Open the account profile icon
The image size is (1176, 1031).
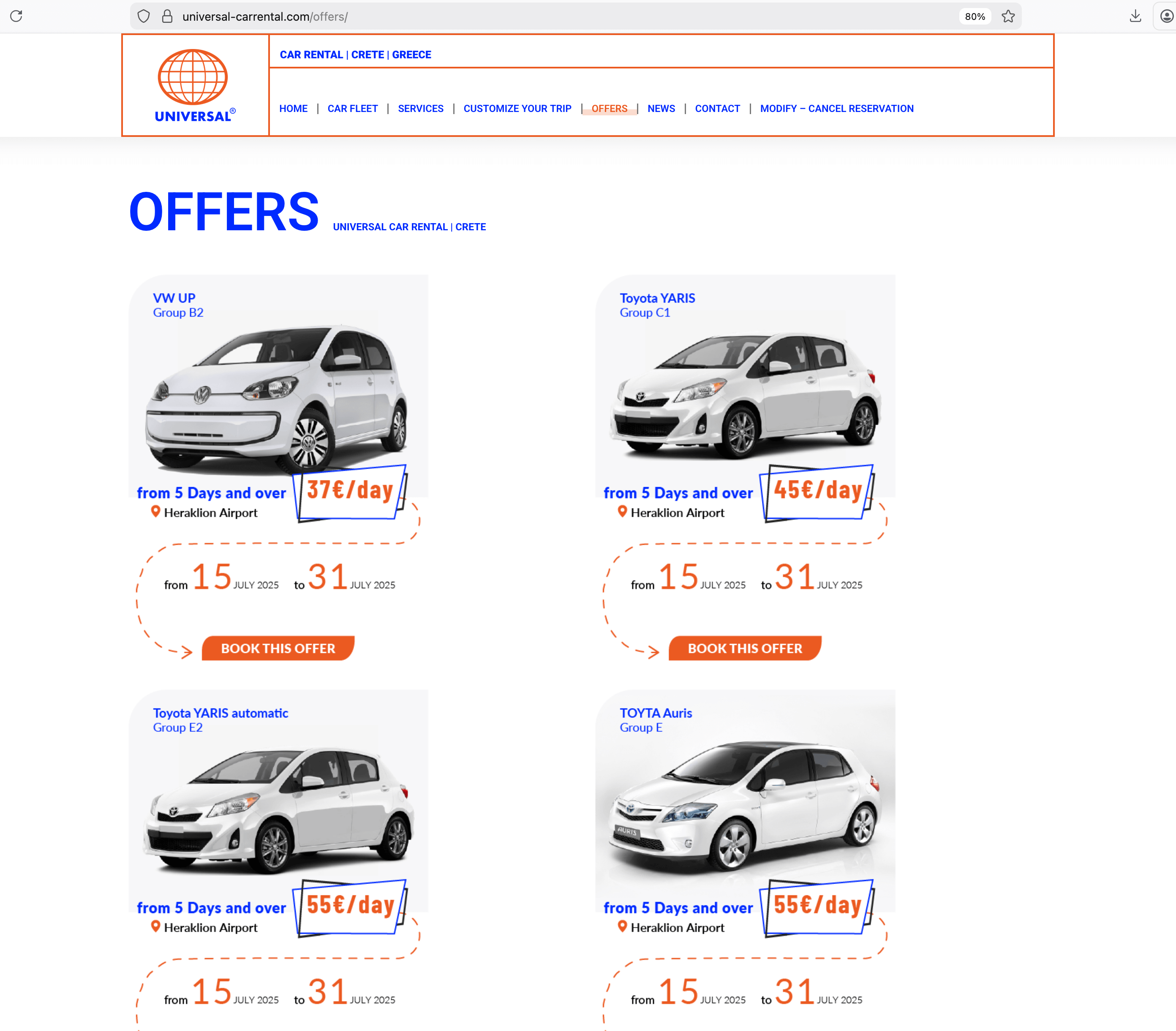(1167, 16)
